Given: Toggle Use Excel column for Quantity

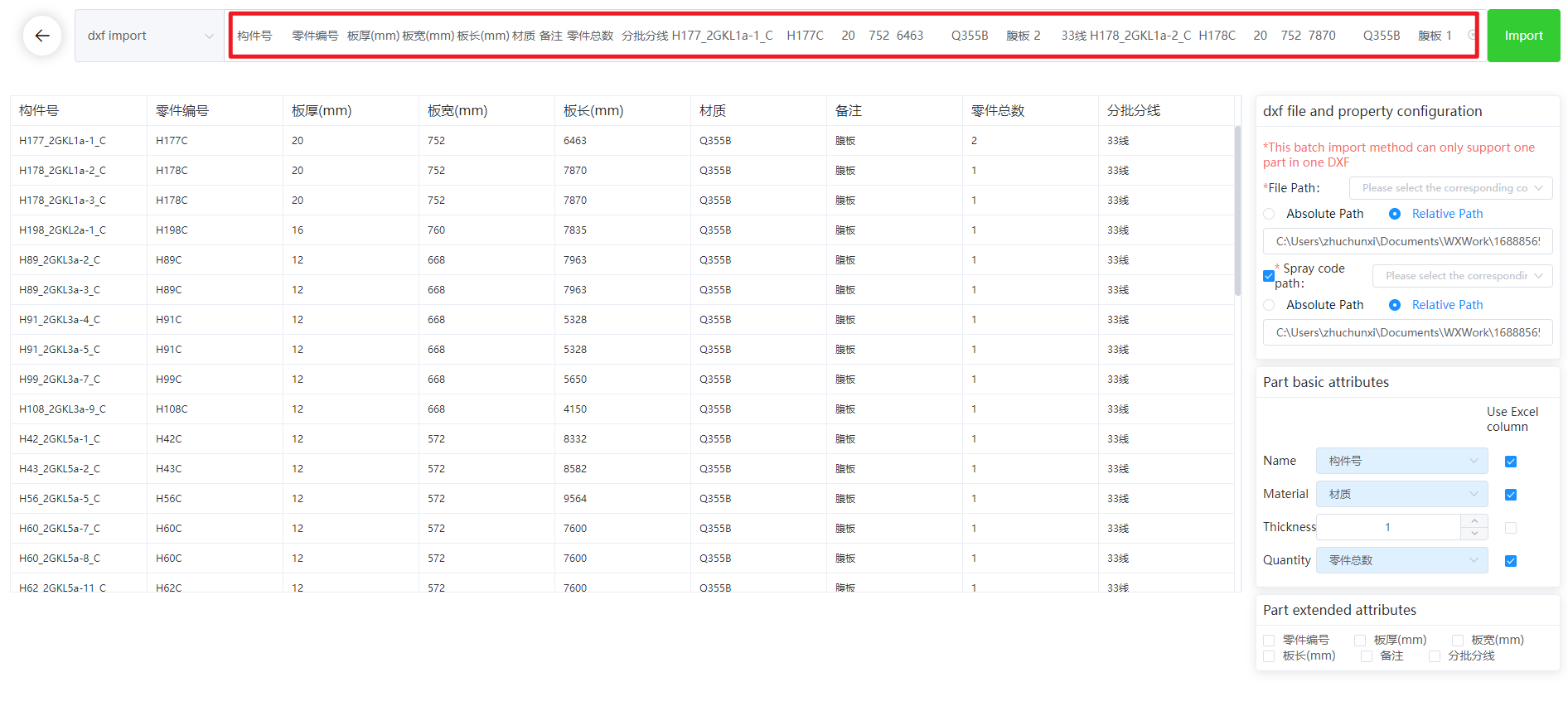Looking at the screenshot, I should [x=1511, y=561].
